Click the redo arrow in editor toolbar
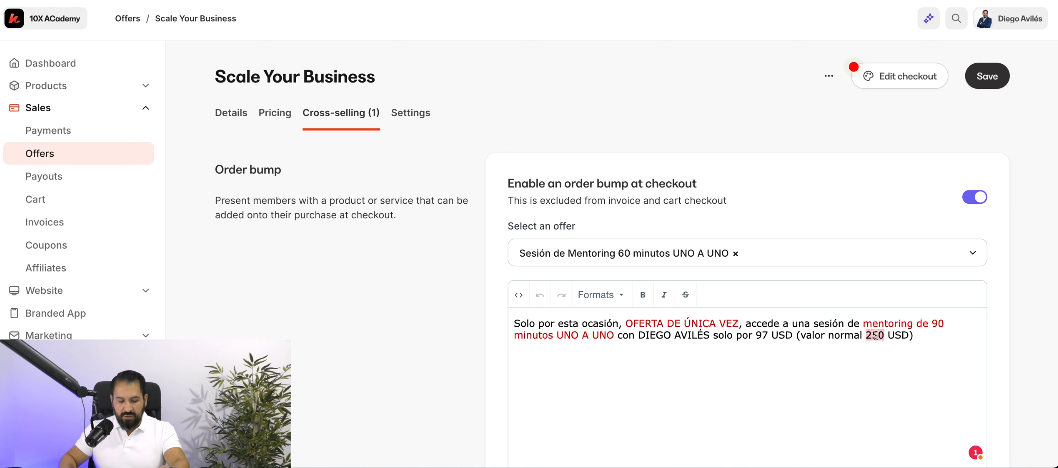 (x=561, y=295)
